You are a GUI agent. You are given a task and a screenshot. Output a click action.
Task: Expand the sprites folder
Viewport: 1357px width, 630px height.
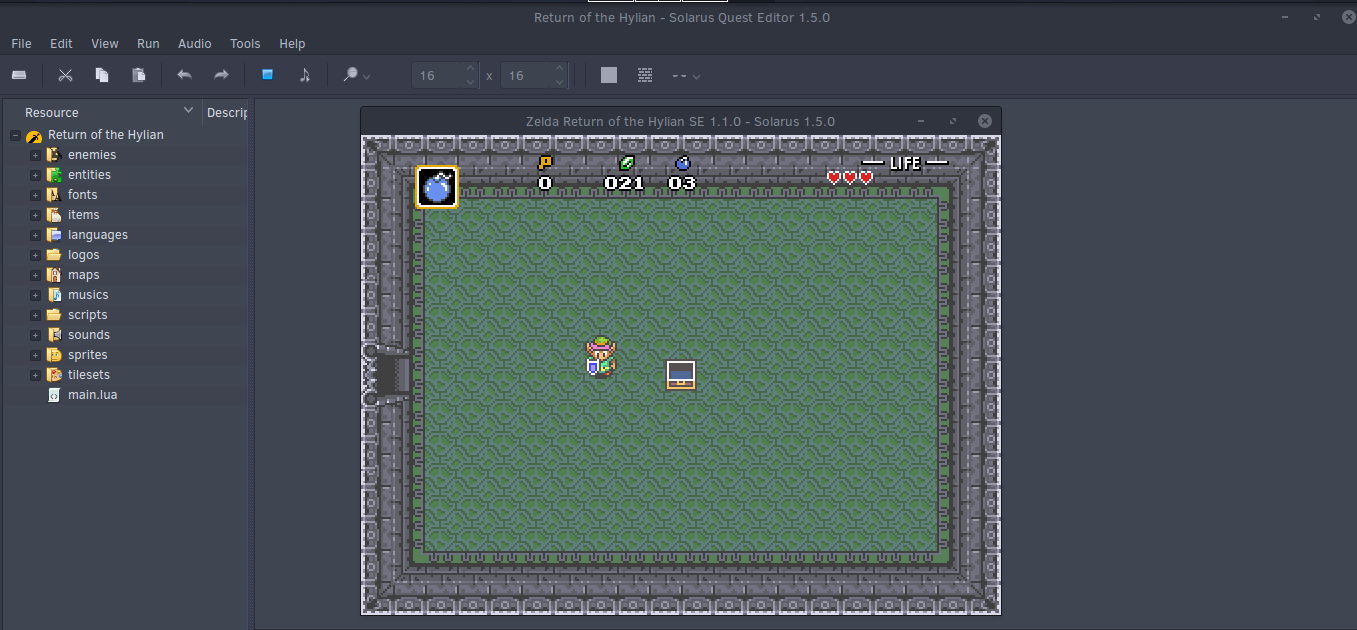35,355
